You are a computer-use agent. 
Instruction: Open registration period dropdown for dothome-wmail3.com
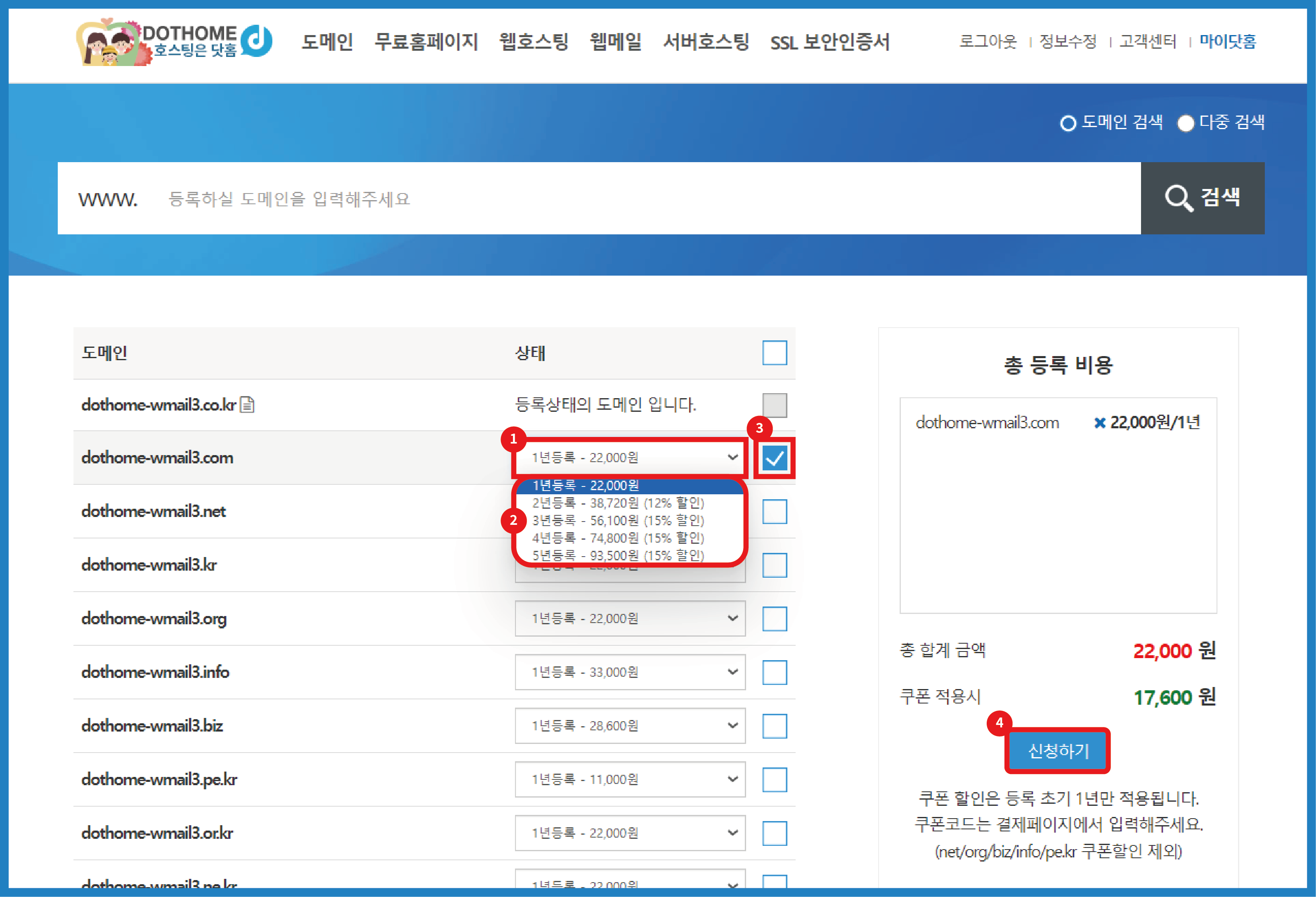click(x=630, y=457)
